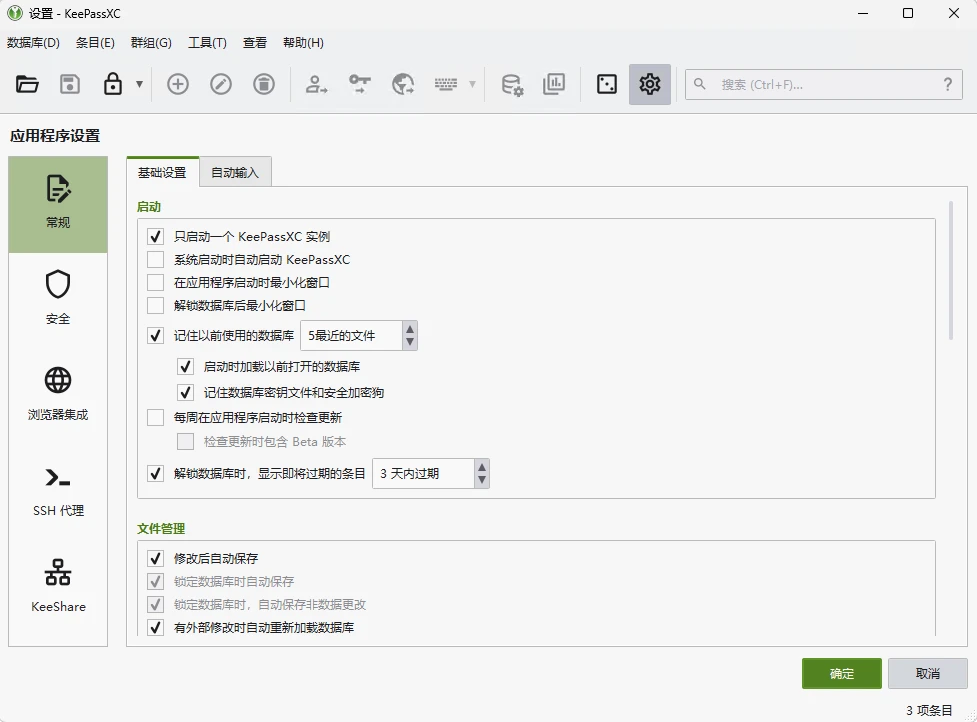Toggle 有外部修改时自动重新加载数据库
977x722 pixels.
pyautogui.click(x=155, y=627)
